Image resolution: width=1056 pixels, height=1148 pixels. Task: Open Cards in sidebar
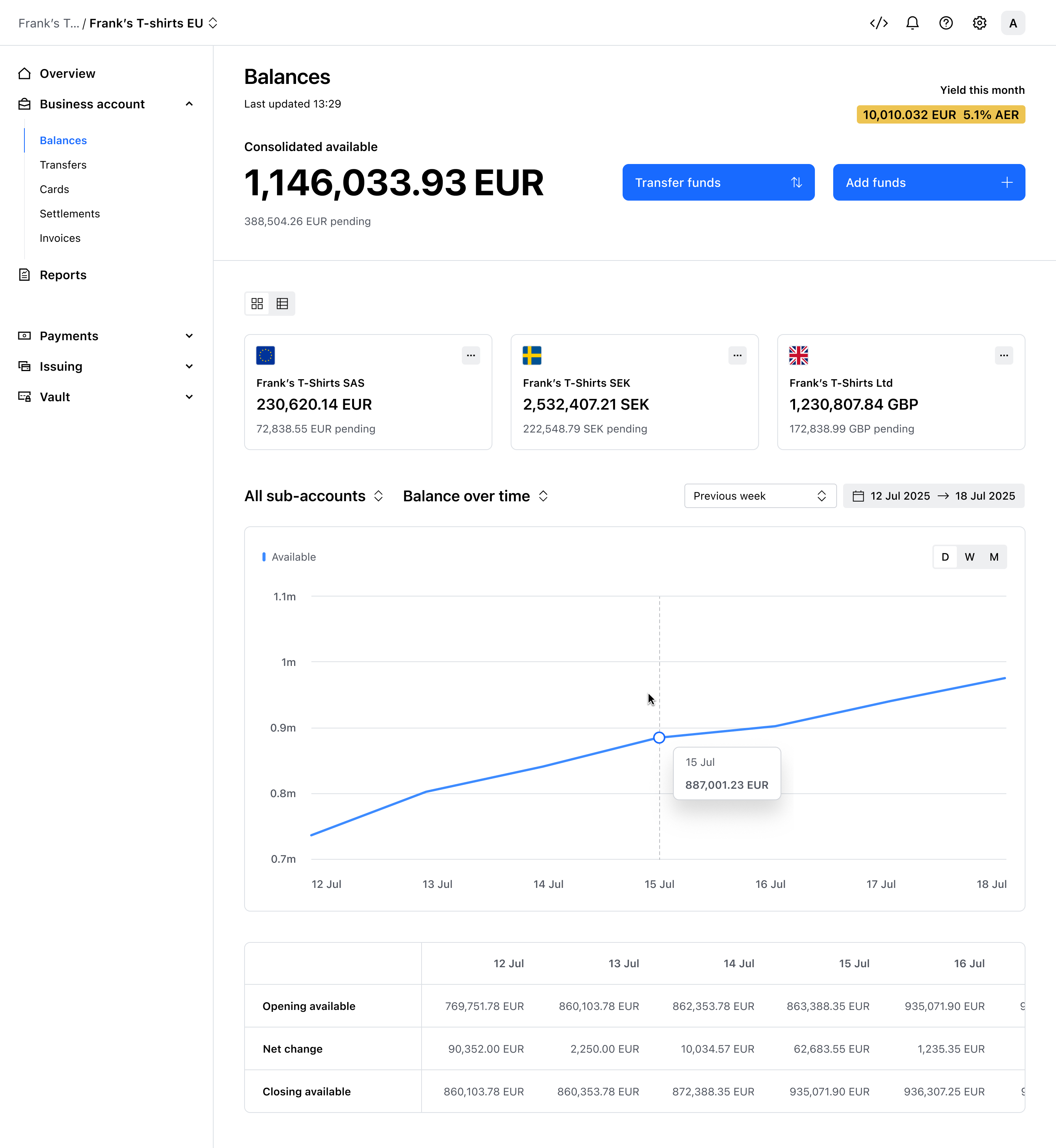coord(54,189)
